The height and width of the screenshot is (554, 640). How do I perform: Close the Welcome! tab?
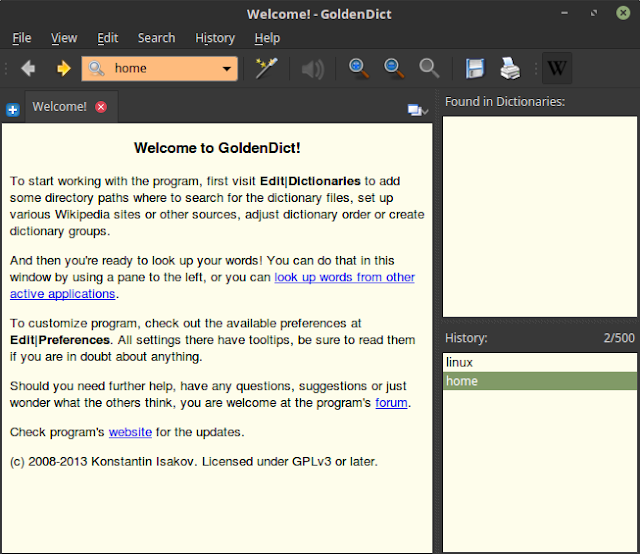101,107
